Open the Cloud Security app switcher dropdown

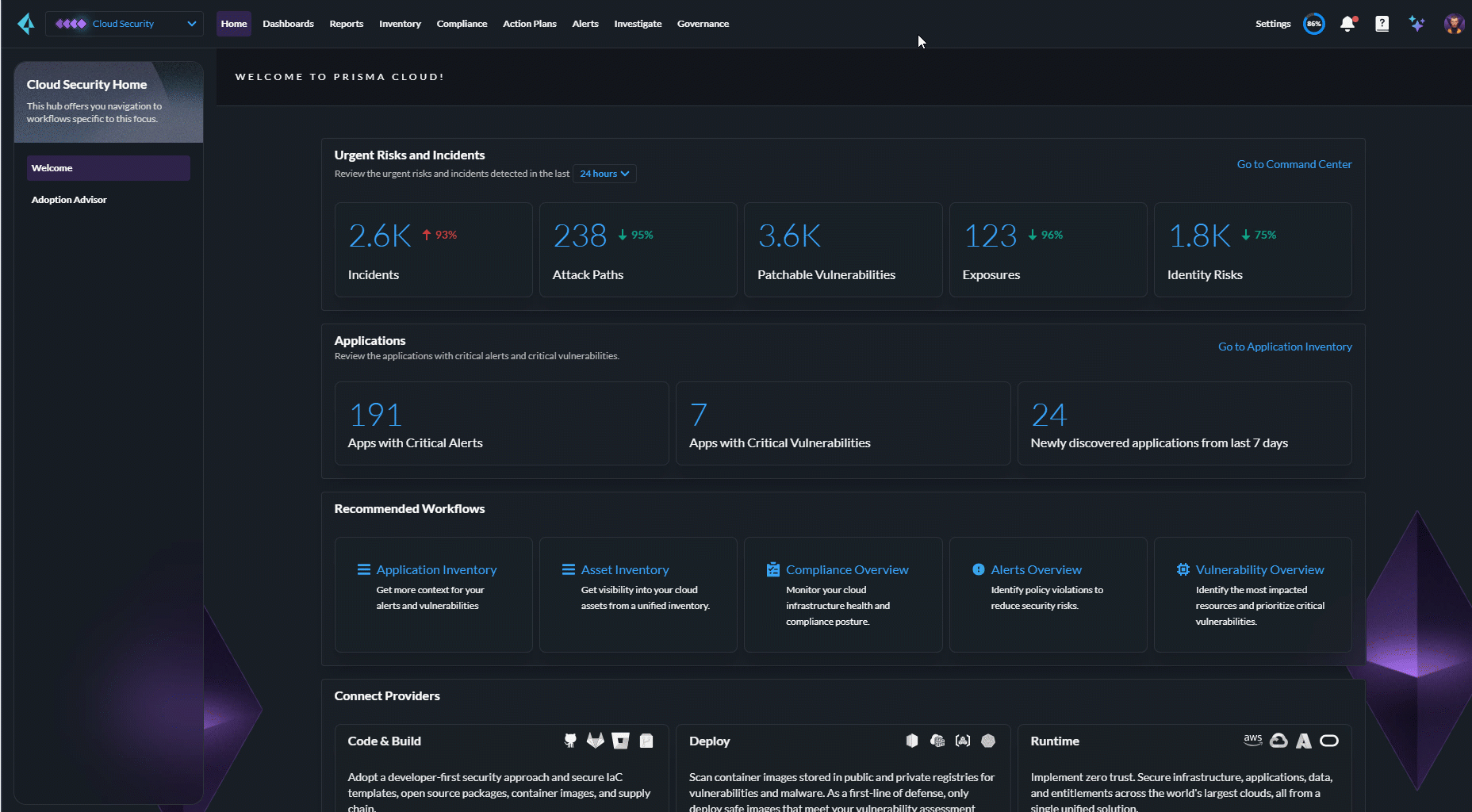point(125,24)
